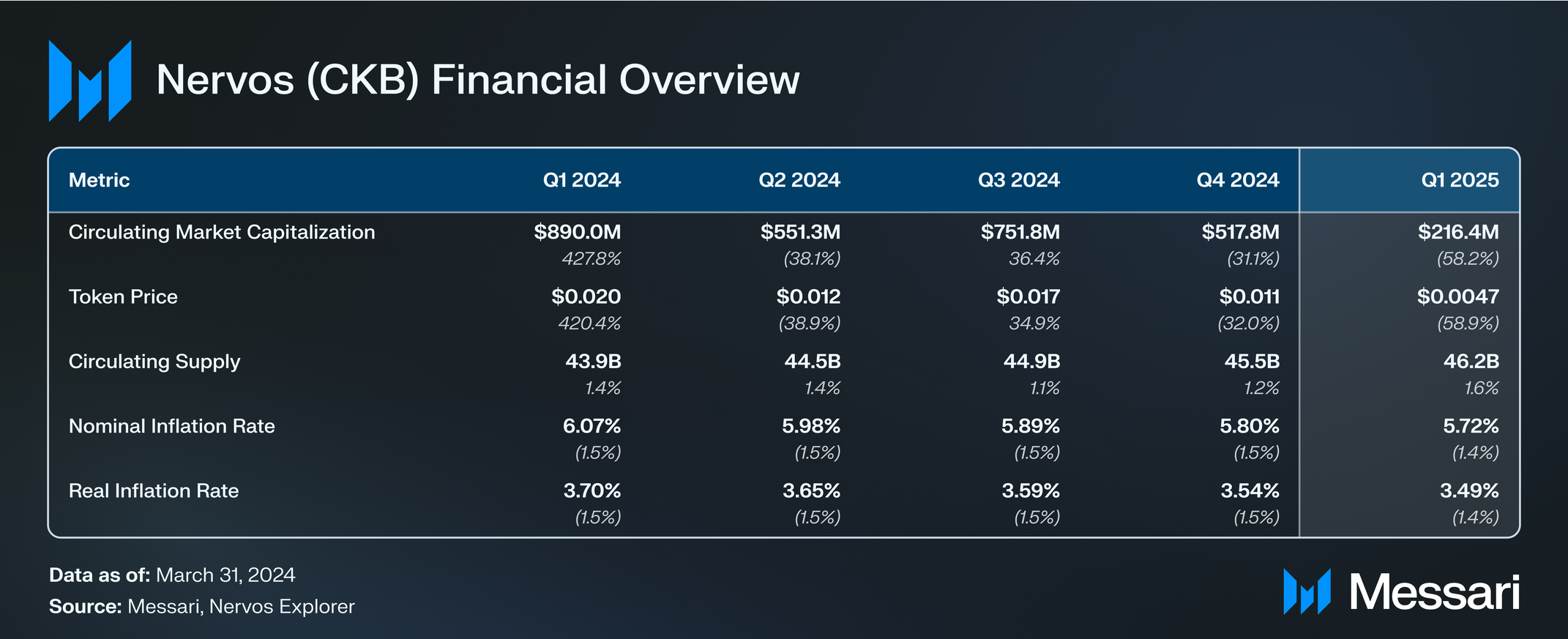Click the (32.0%) price change
This screenshot has height=639, width=1568.
click(1249, 323)
